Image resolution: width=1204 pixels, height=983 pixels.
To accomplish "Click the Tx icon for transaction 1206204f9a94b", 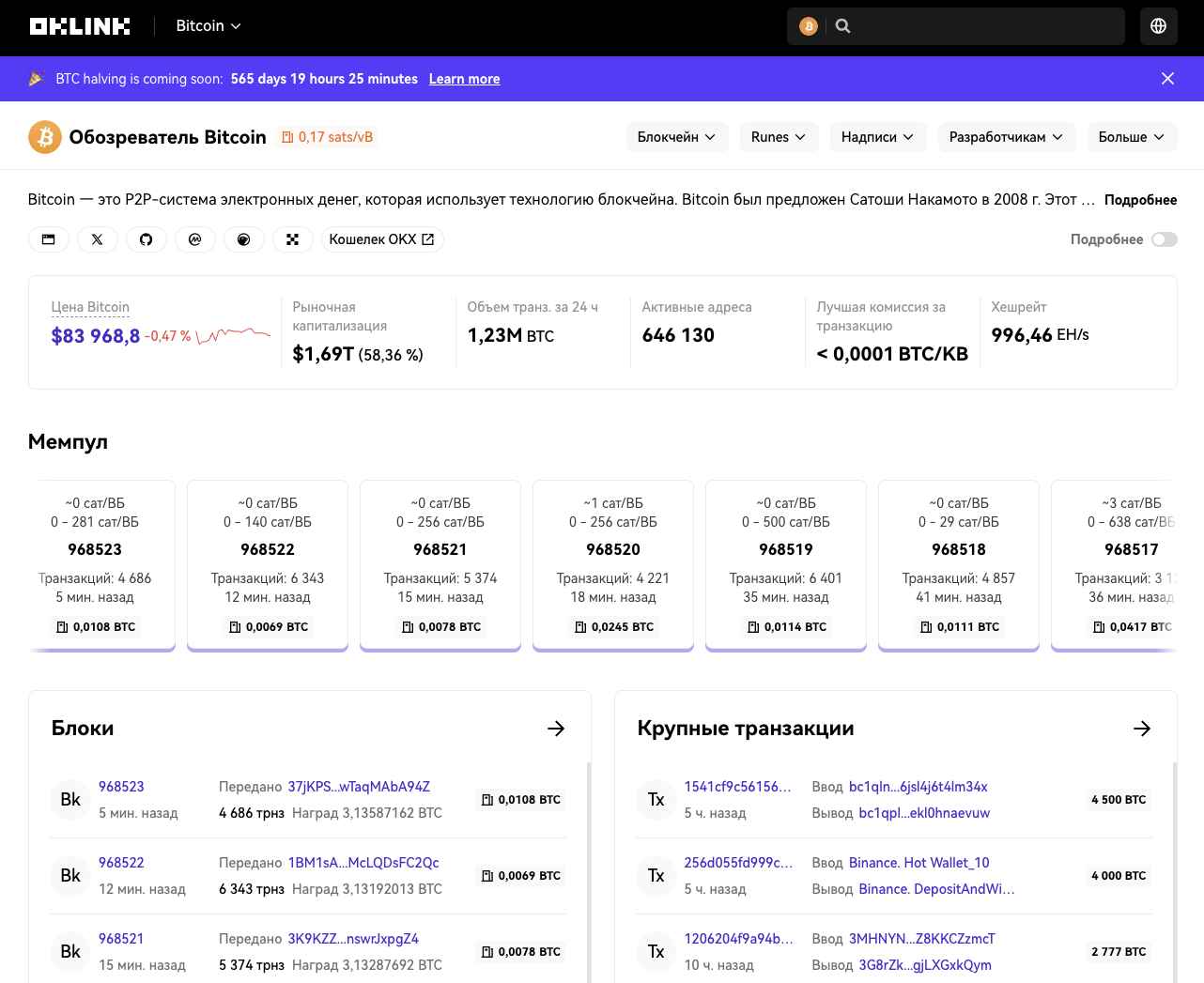I will coord(656,952).
